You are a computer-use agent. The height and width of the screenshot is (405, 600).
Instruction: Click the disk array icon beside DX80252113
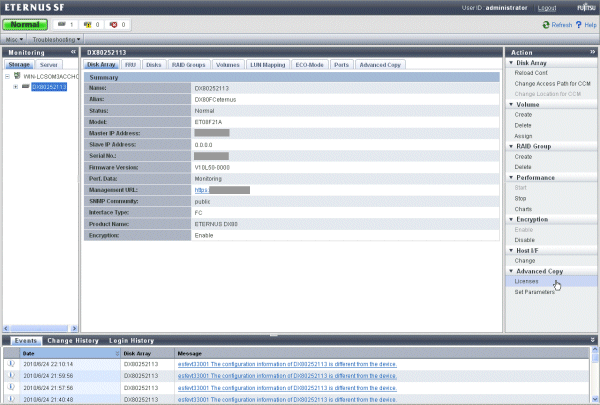(x=26, y=87)
